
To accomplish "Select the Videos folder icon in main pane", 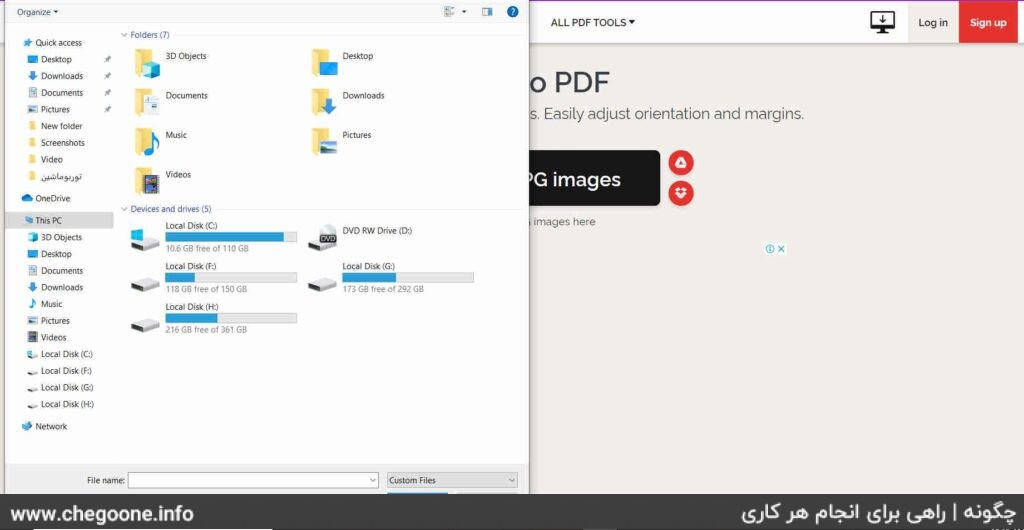I will [147, 181].
